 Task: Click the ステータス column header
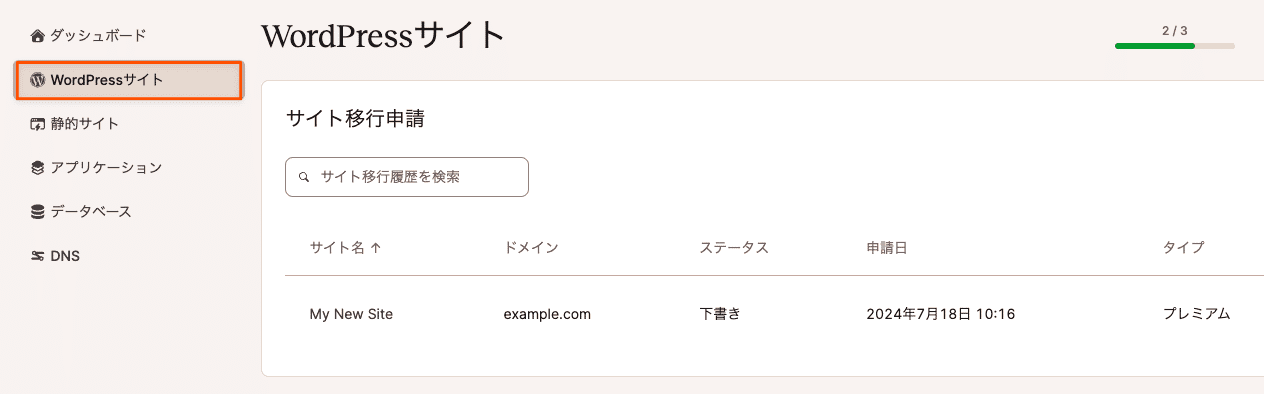[x=734, y=248]
